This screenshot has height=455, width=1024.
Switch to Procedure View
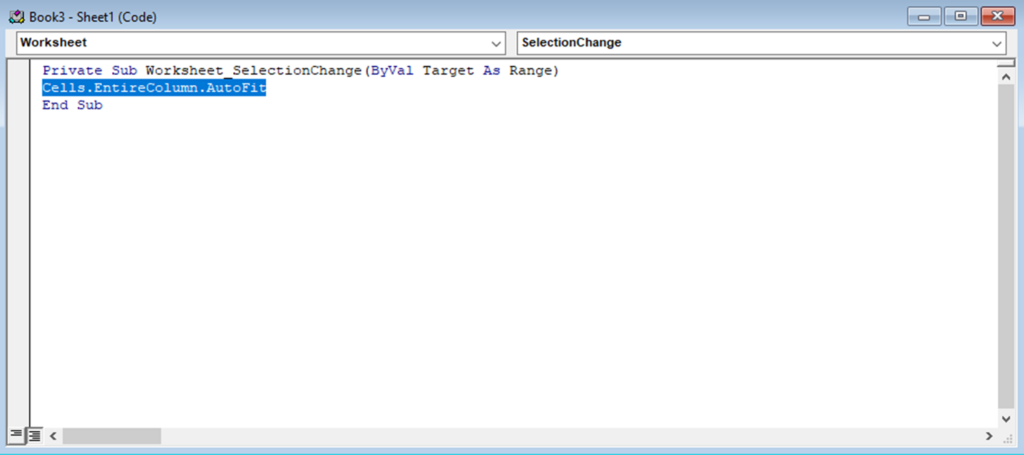15,436
